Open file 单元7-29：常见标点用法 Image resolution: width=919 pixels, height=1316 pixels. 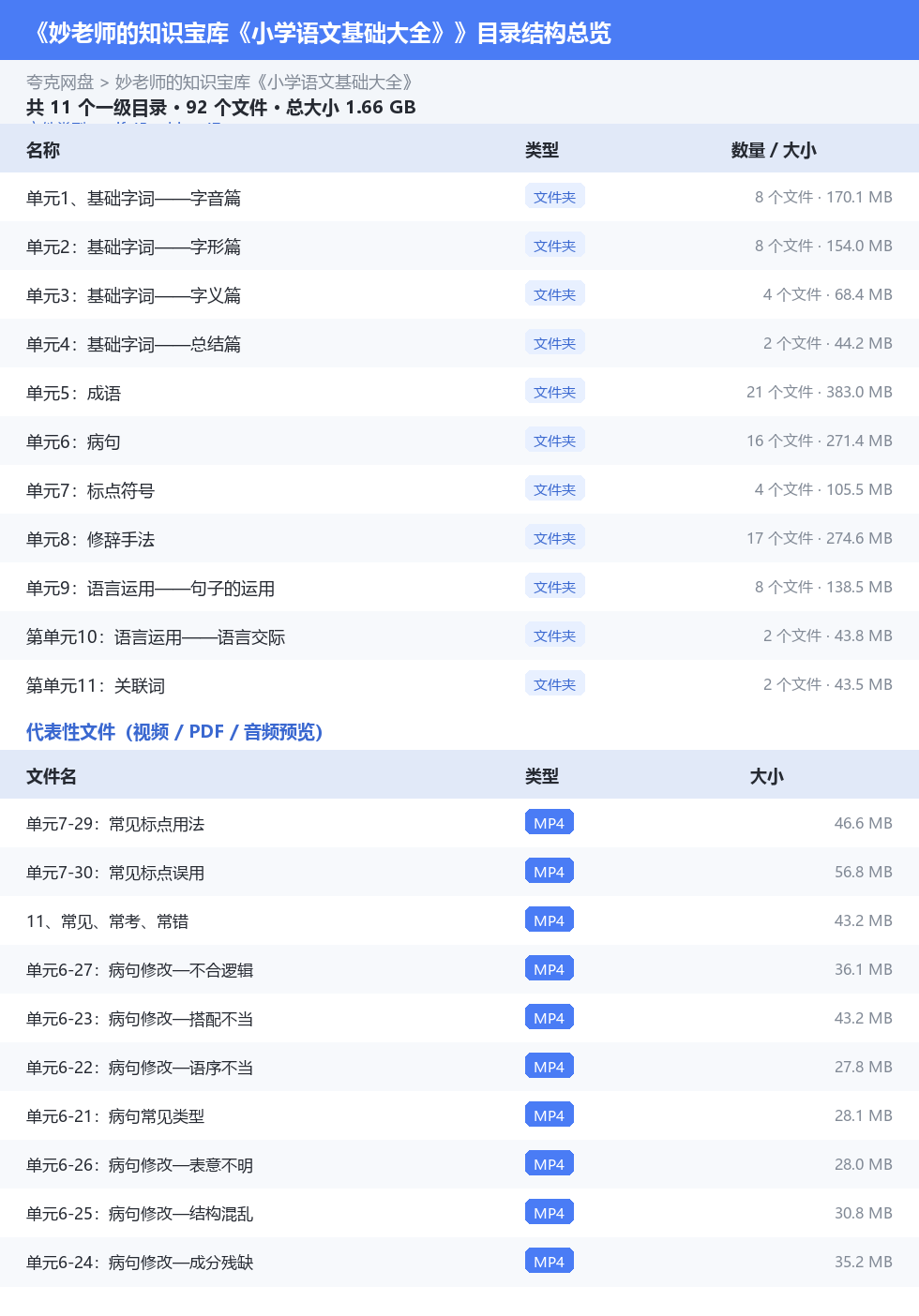(x=115, y=824)
